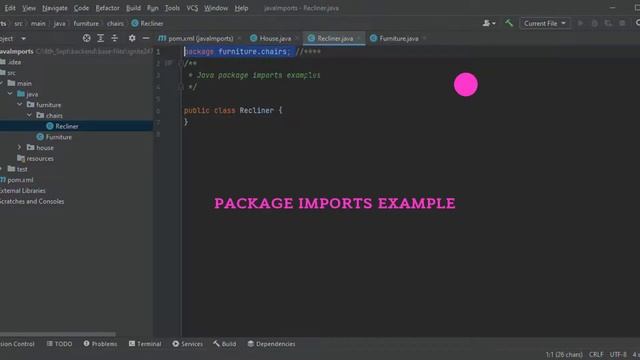This screenshot has height=360, width=640.
Task: Open Dependencies tool window
Action: pyautogui.click(x=271, y=344)
